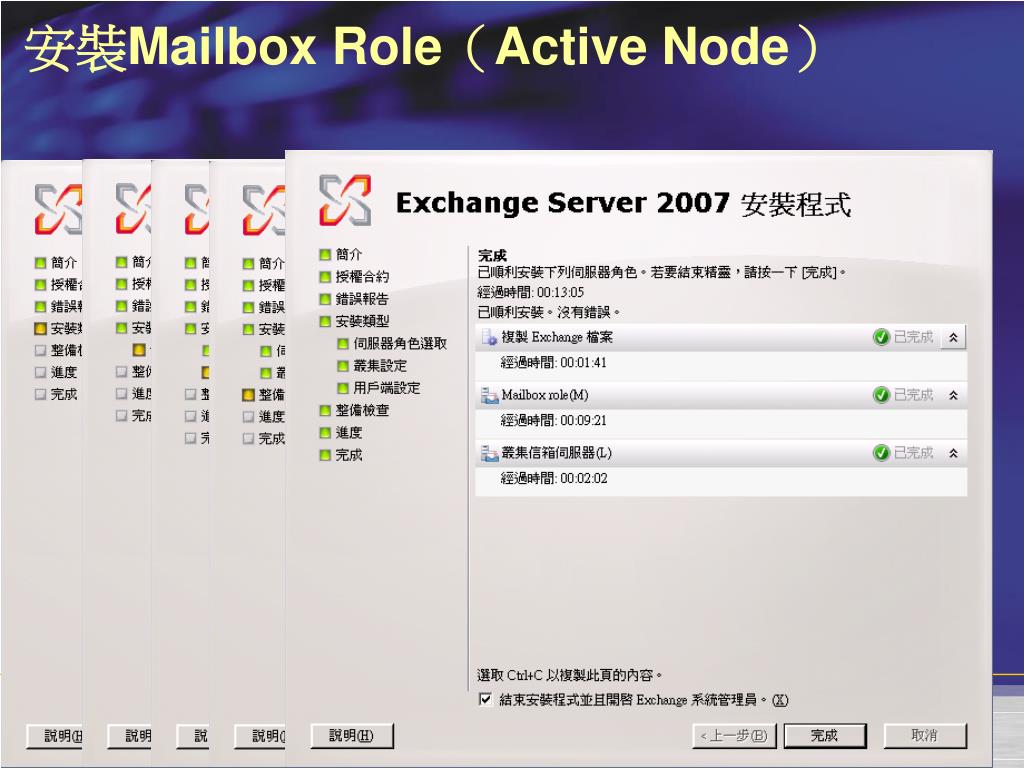The image size is (1024, 768).
Task: Click the green 安裝類型 step indicator
Action: [x=325, y=321]
